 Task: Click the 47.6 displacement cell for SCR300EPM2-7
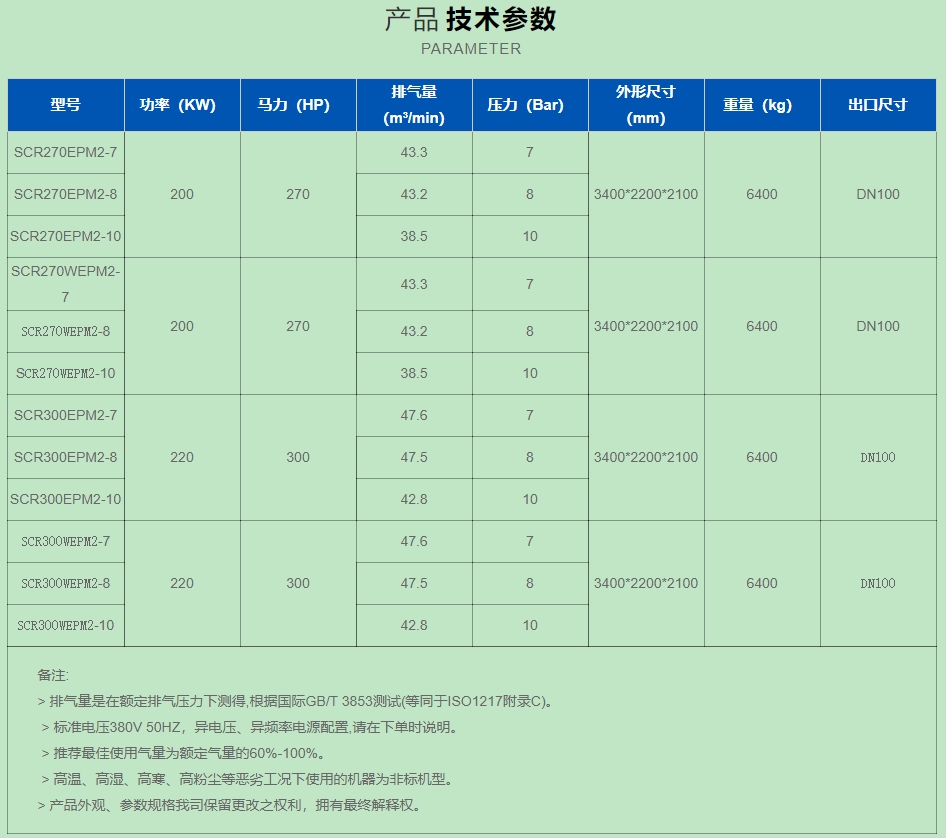[414, 415]
